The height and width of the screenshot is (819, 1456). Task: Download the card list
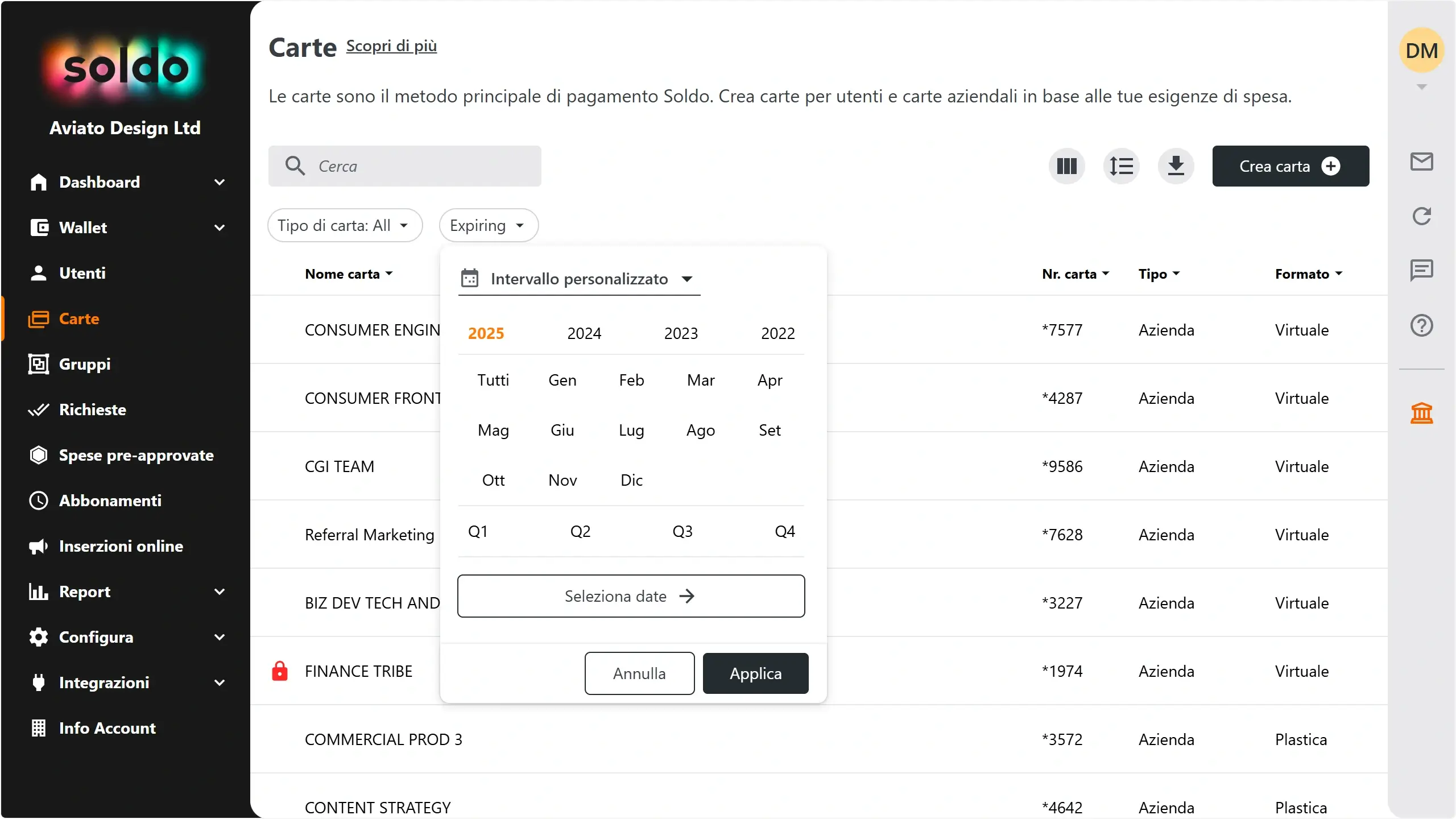pos(1176,166)
